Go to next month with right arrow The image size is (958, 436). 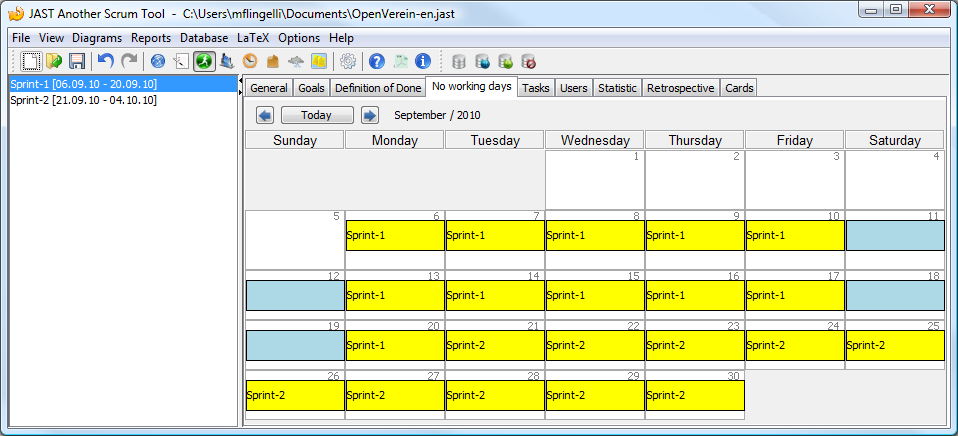(370, 115)
